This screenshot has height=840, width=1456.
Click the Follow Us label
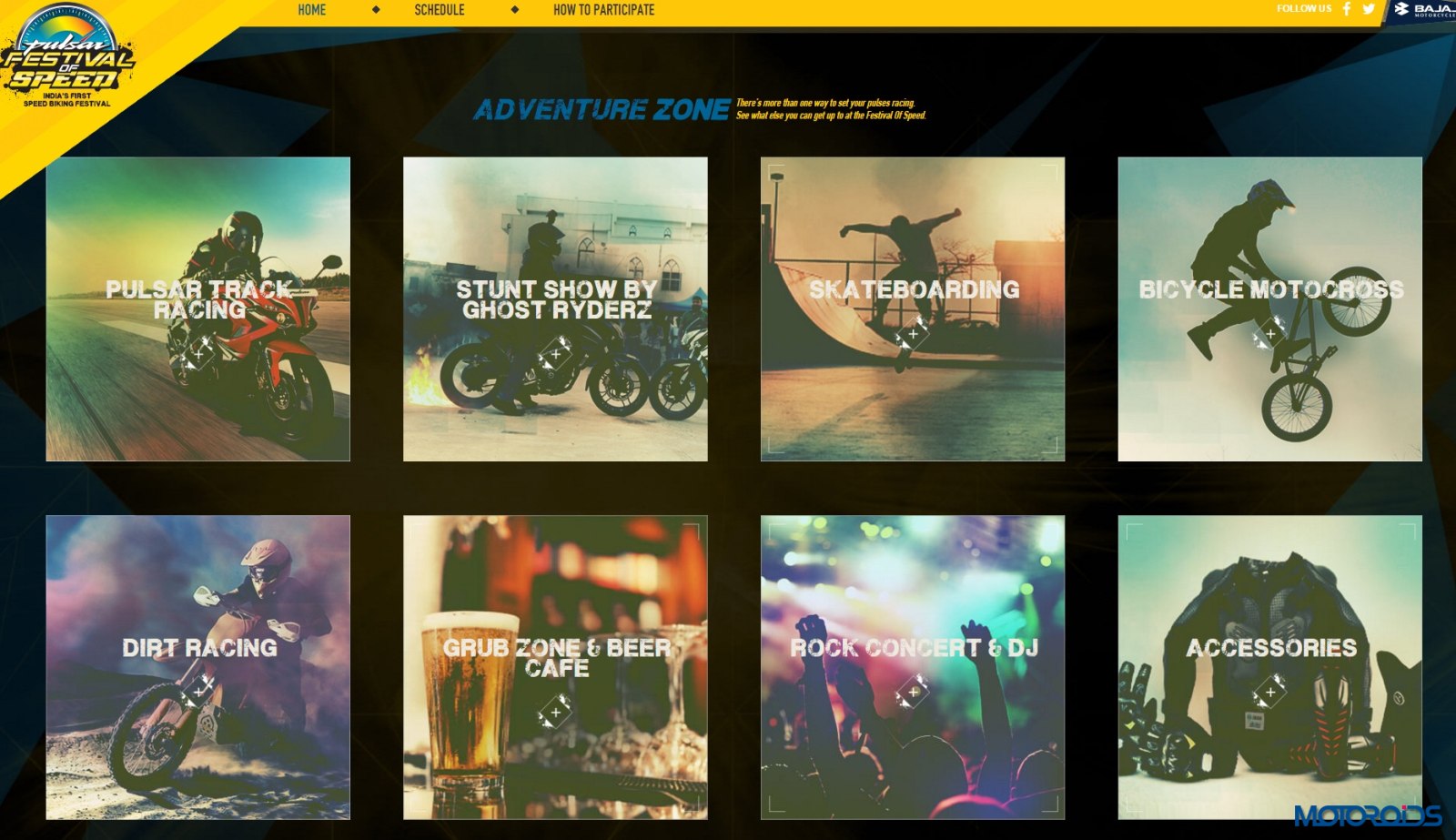(1303, 9)
